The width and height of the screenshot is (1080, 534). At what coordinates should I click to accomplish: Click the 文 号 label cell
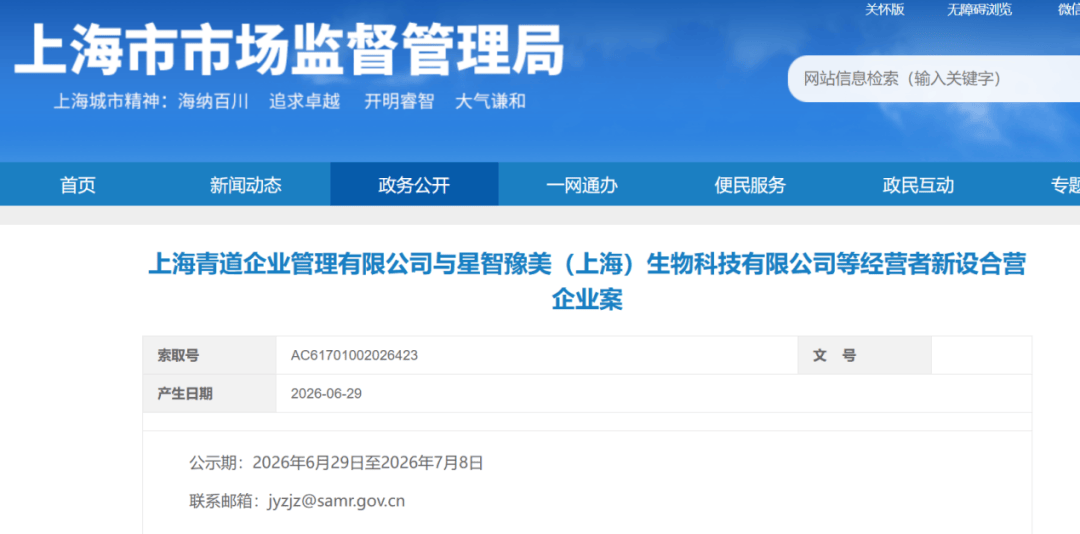865,356
